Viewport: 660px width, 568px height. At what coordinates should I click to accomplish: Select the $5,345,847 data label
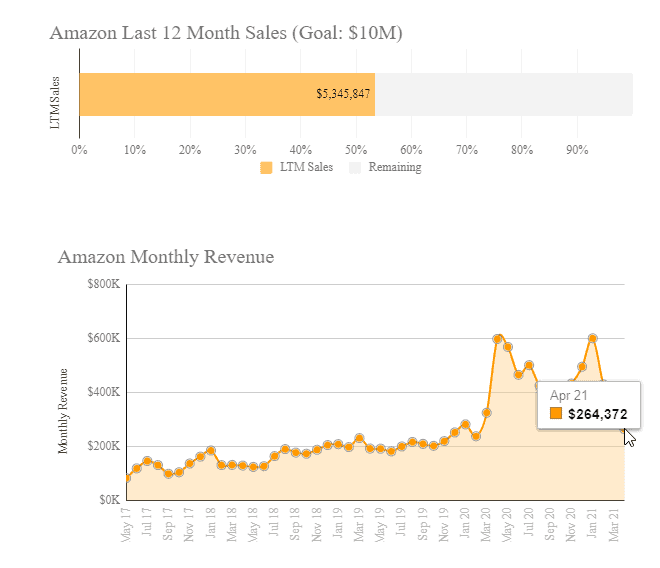343,94
